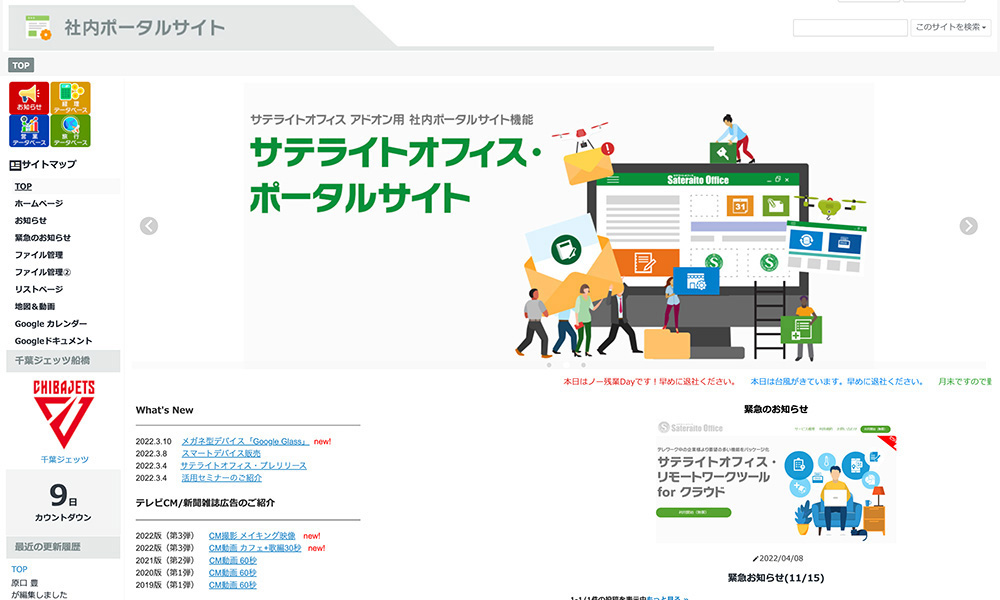This screenshot has width=1000, height=600.
Task: Click the portal site logo icon in header
Action: tap(38, 27)
